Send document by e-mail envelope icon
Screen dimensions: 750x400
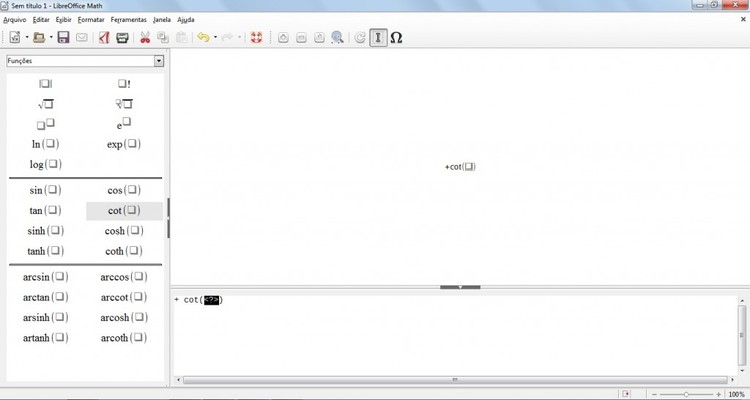click(x=82, y=37)
